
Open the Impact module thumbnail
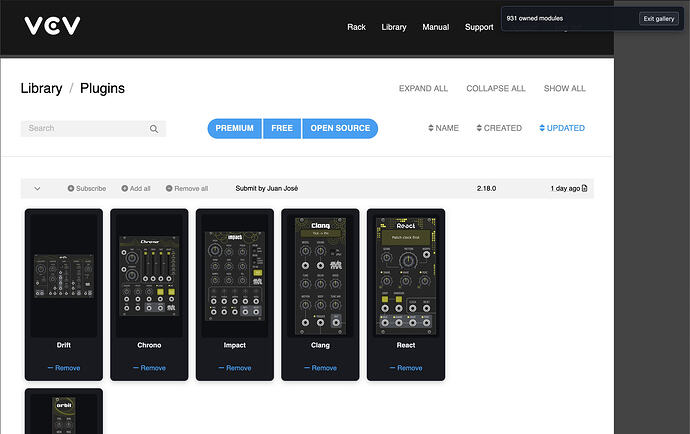pyautogui.click(x=235, y=276)
